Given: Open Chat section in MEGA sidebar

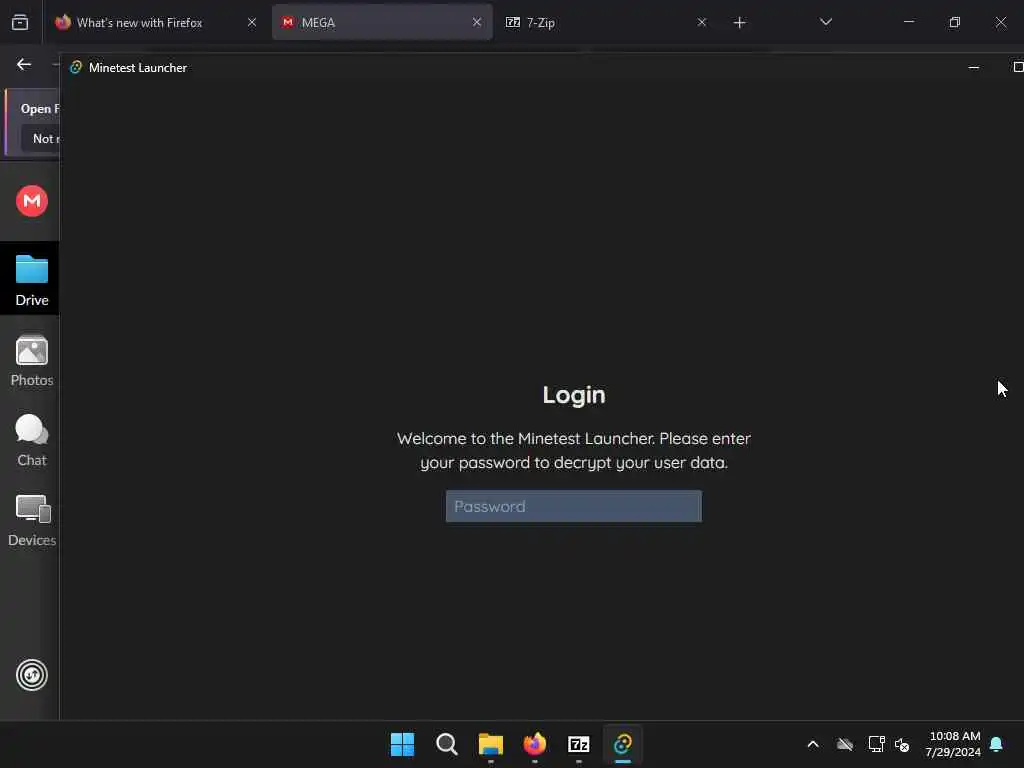Looking at the screenshot, I should (31, 441).
